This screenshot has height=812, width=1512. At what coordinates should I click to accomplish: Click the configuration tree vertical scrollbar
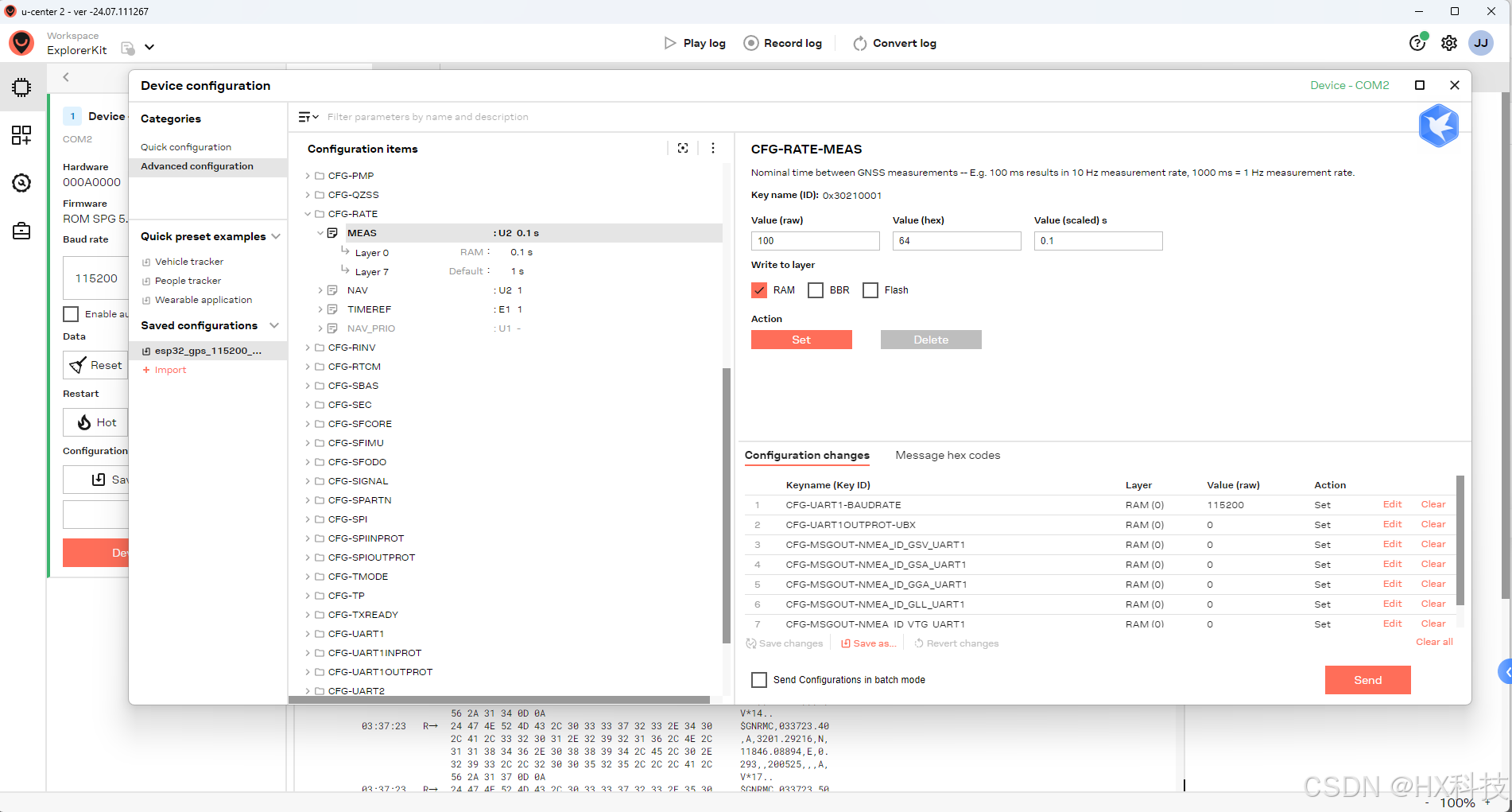(726, 505)
